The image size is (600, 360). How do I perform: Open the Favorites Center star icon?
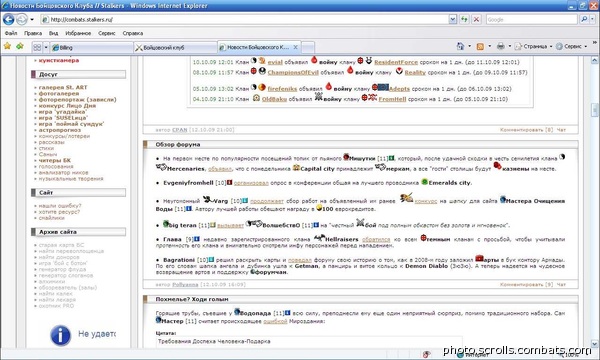pyautogui.click(x=7, y=46)
